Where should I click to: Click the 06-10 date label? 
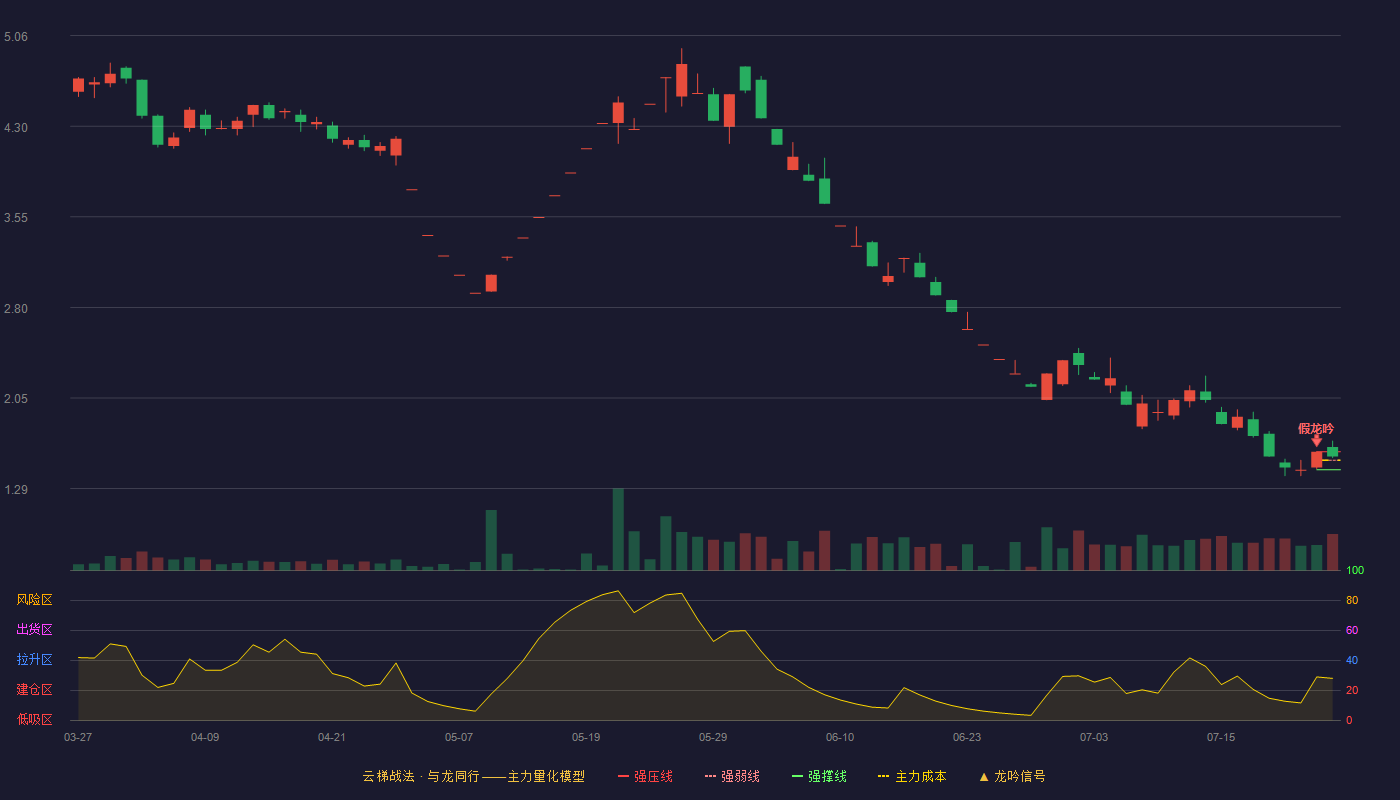[840, 737]
